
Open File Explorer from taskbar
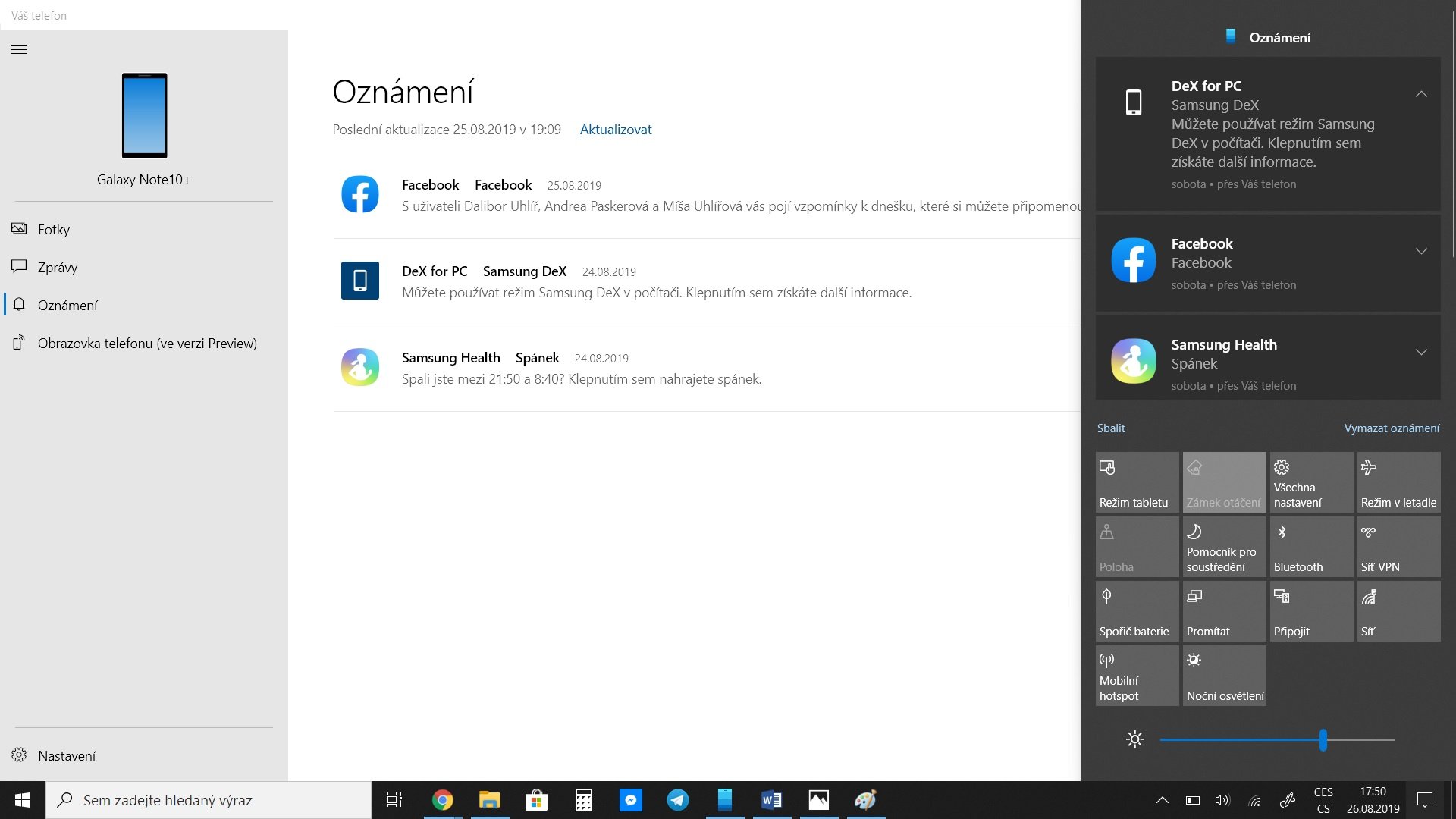(x=489, y=800)
